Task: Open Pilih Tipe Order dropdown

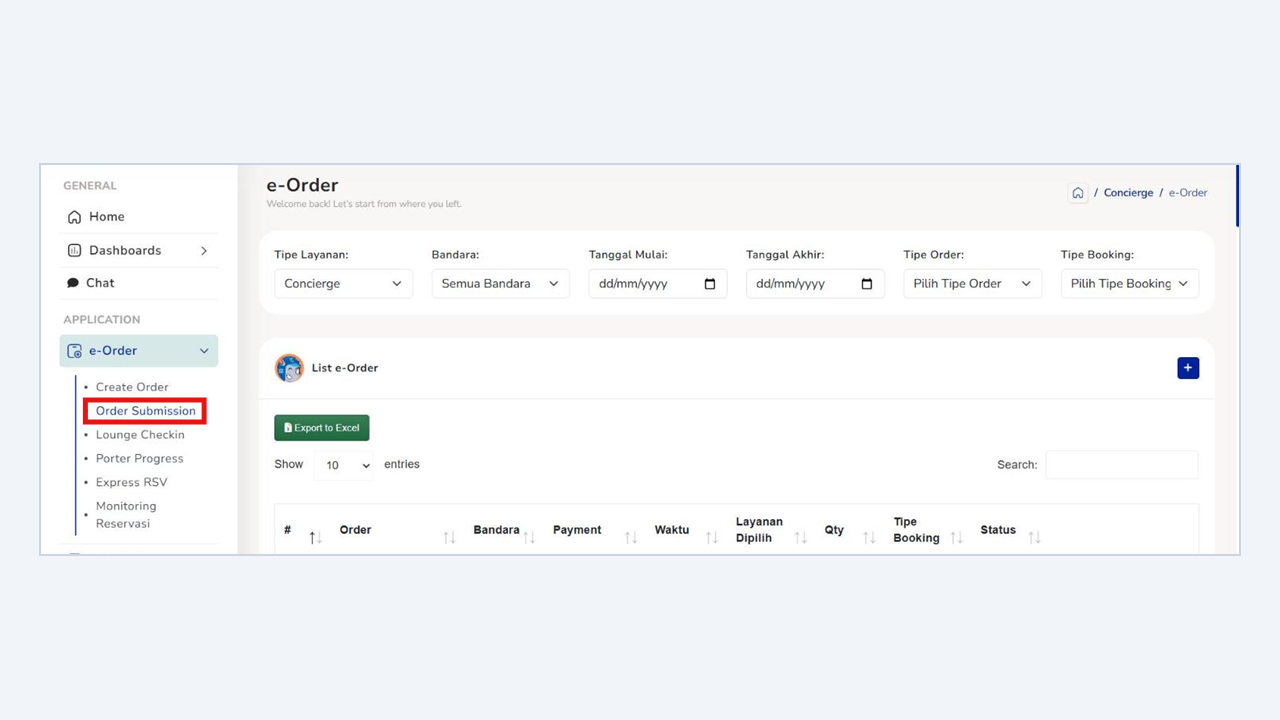Action: point(972,284)
